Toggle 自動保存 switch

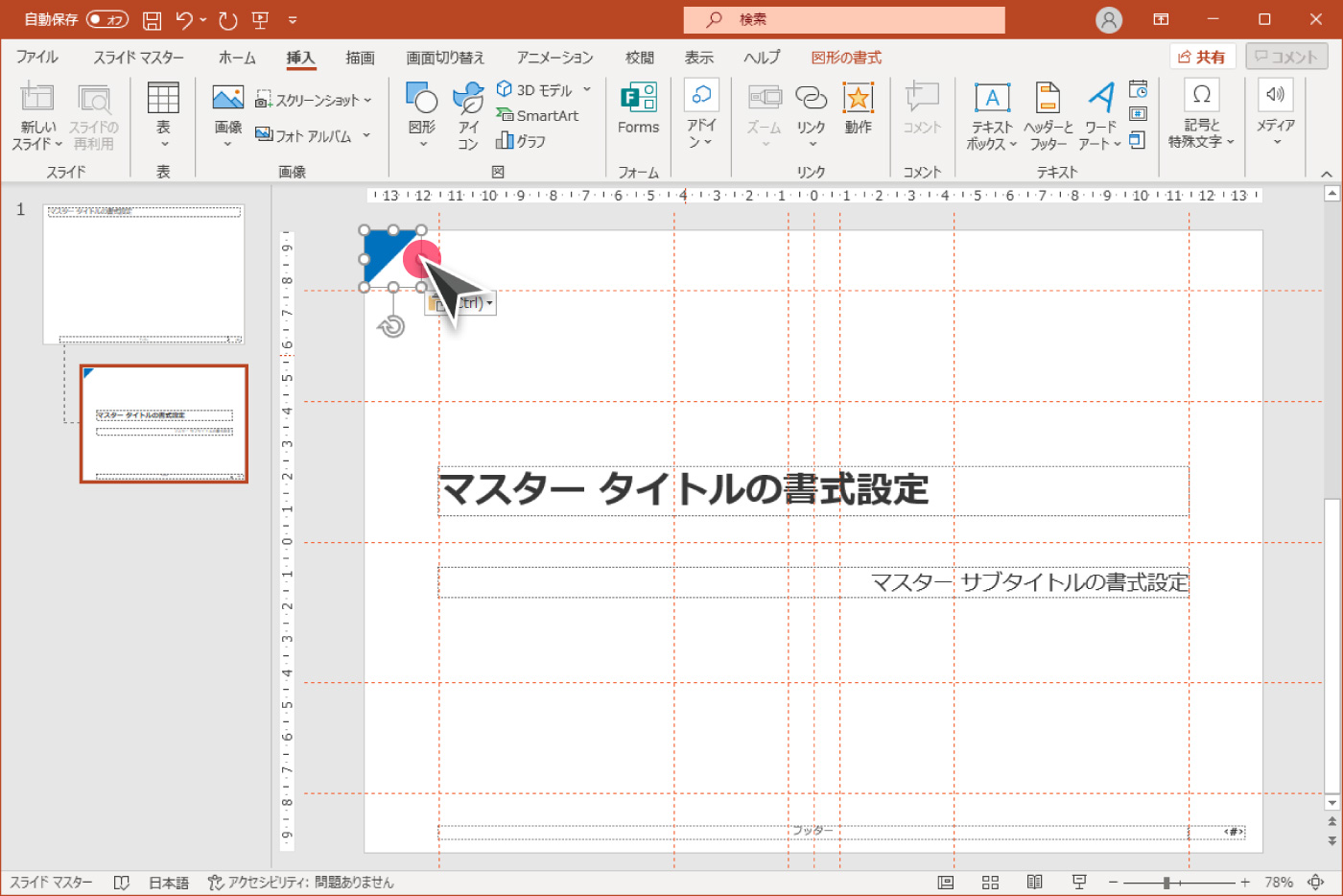(x=106, y=19)
